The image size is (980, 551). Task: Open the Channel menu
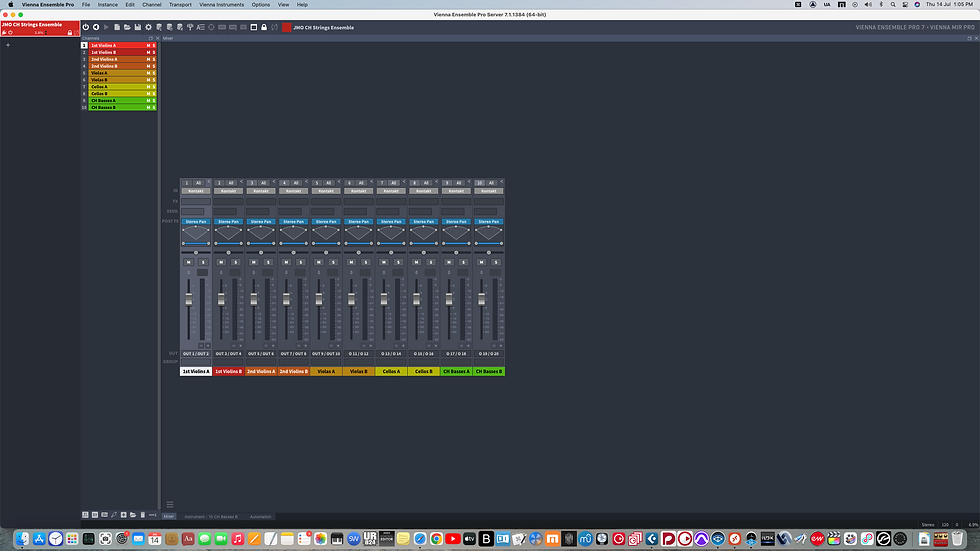tap(152, 4)
